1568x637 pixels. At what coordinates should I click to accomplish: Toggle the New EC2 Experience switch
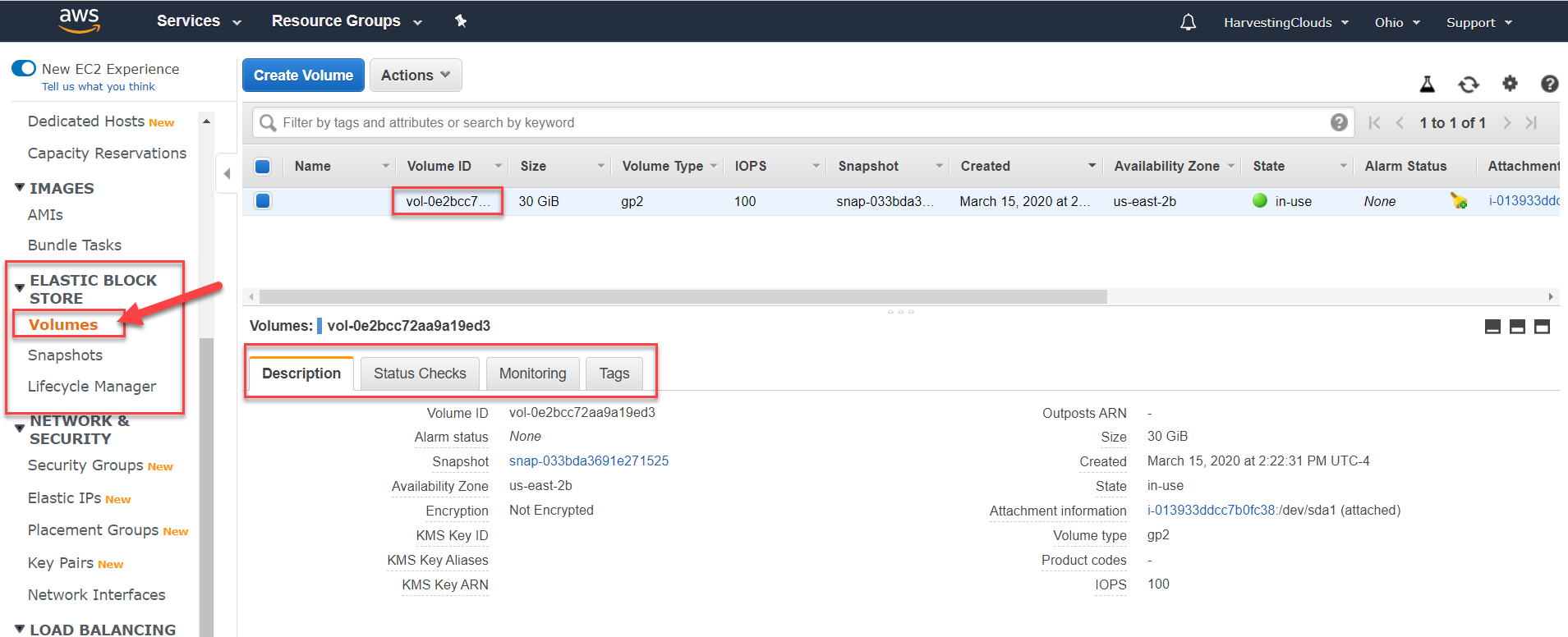pos(24,68)
